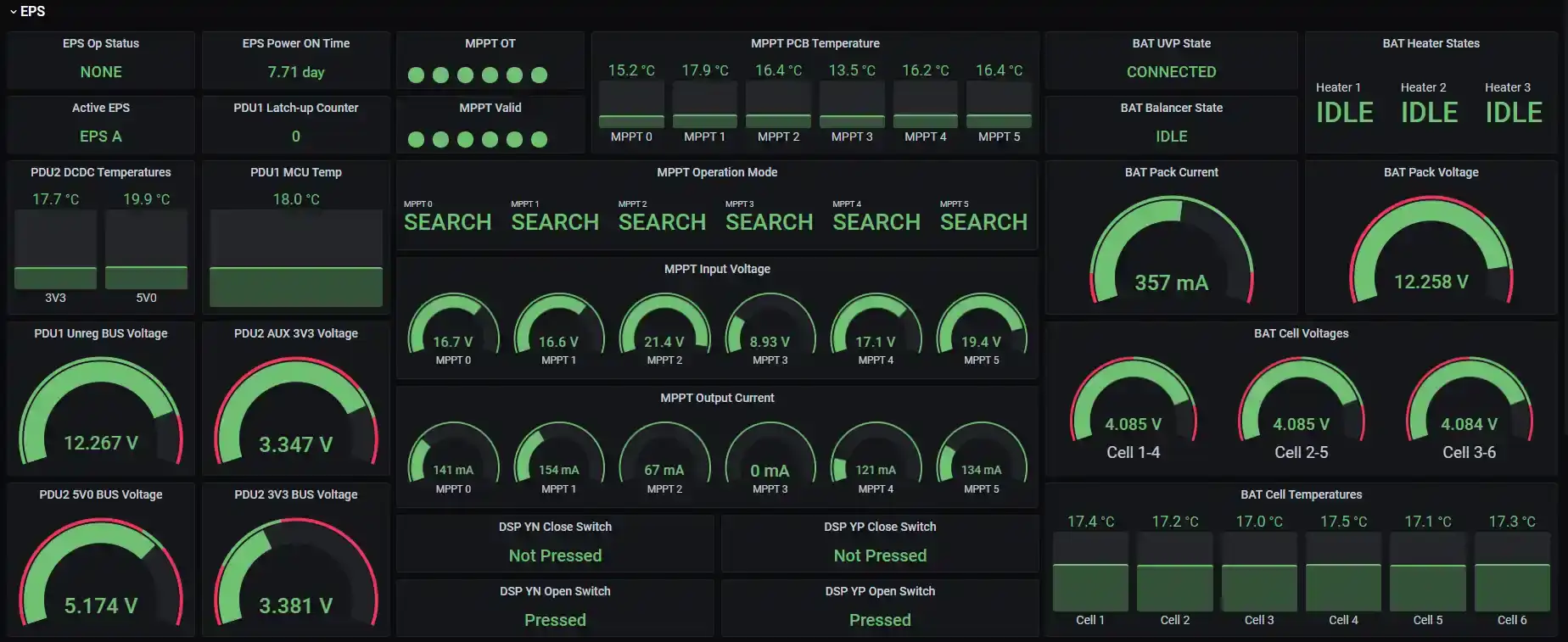Open the DSP YN Close Switch panel title
This screenshot has height=642, width=1568.
pyautogui.click(x=555, y=527)
